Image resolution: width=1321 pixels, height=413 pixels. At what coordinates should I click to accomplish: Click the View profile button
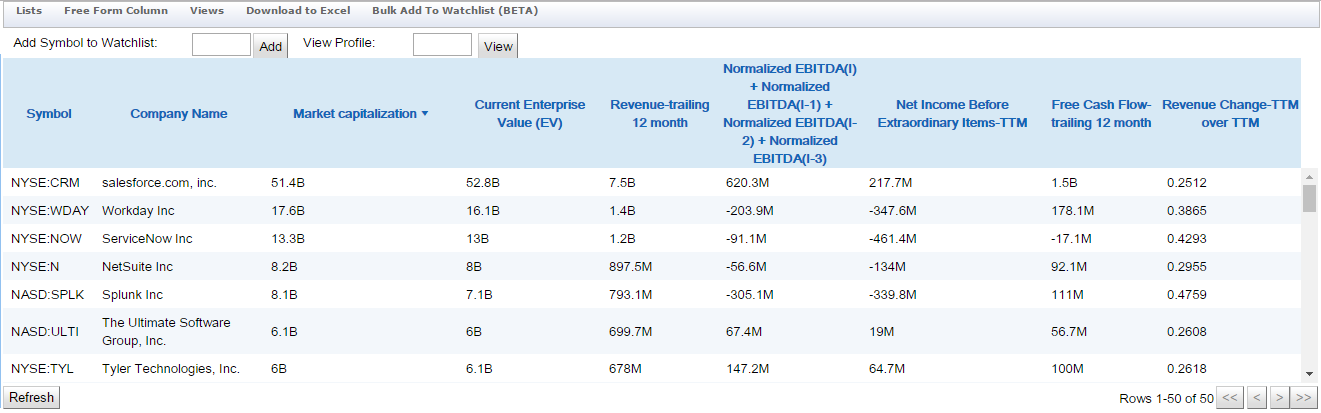tap(498, 46)
